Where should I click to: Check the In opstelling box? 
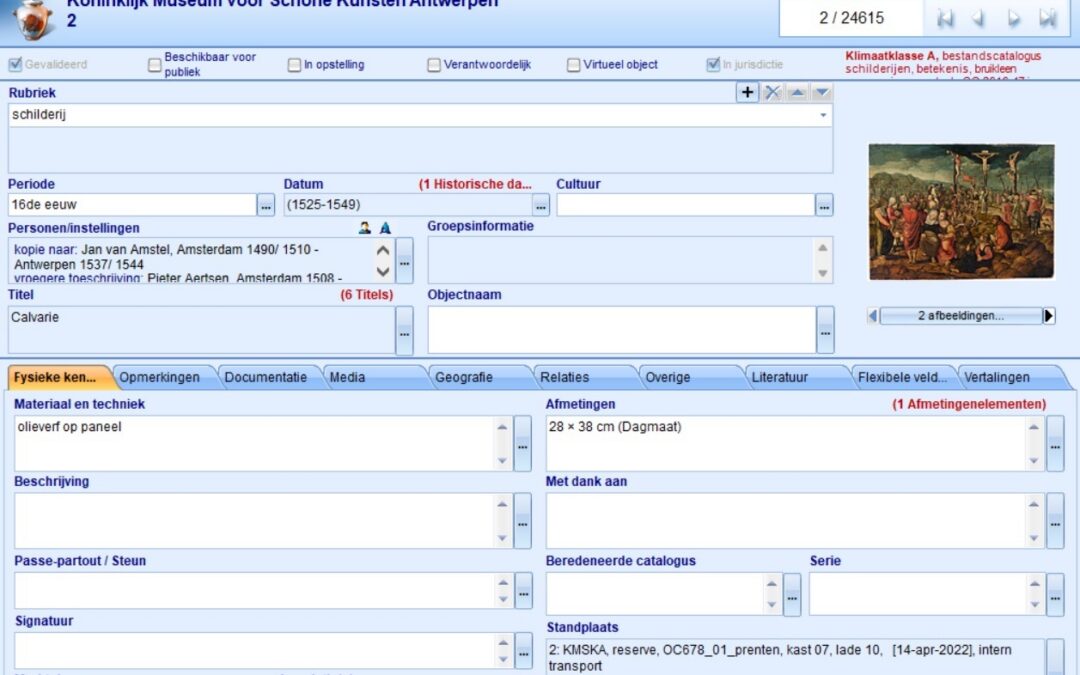click(x=294, y=65)
